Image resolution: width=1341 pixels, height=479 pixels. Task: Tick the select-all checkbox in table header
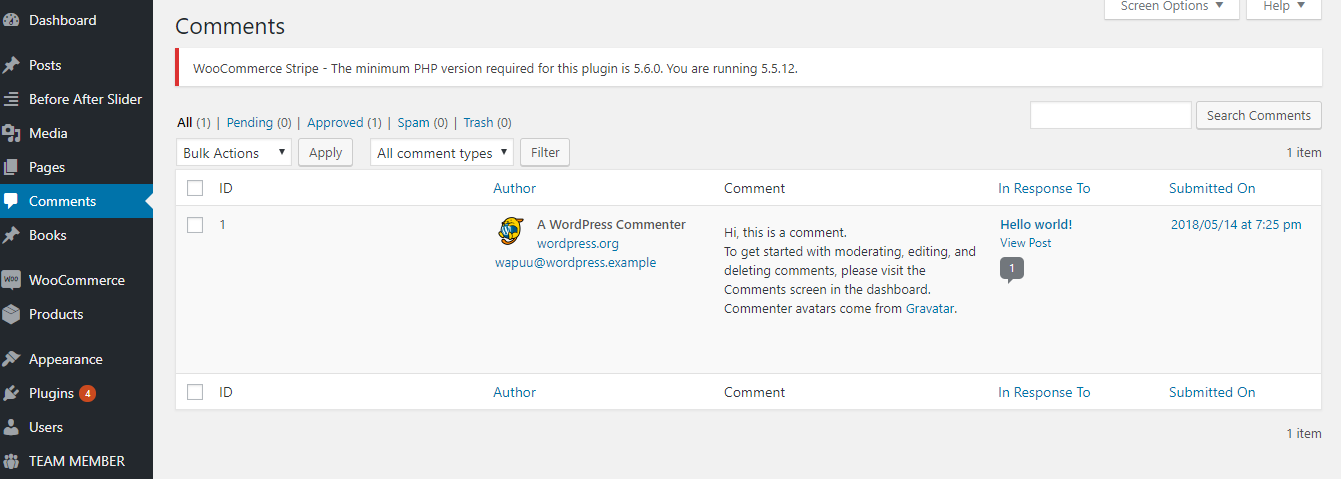click(x=195, y=188)
